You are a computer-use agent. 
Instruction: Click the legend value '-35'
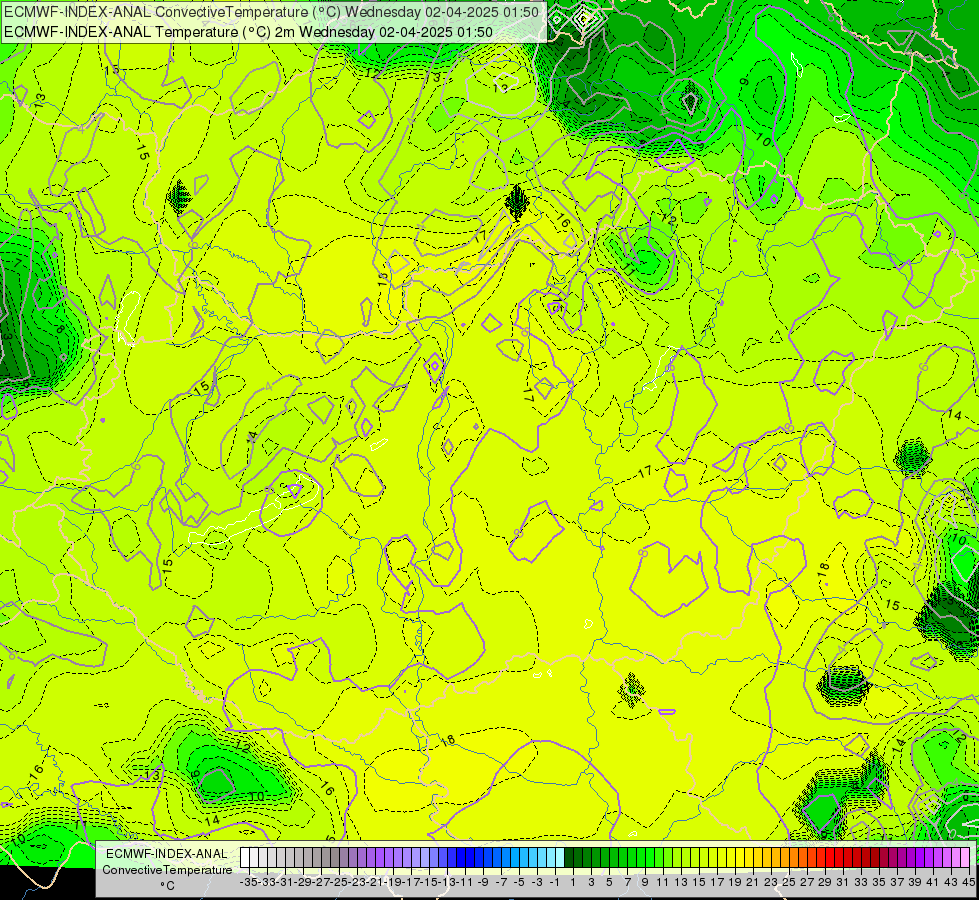coord(248,883)
